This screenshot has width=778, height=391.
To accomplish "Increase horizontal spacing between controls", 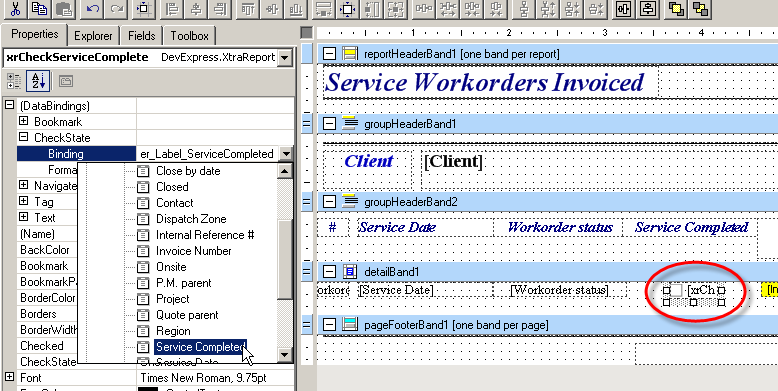I will click(x=448, y=8).
